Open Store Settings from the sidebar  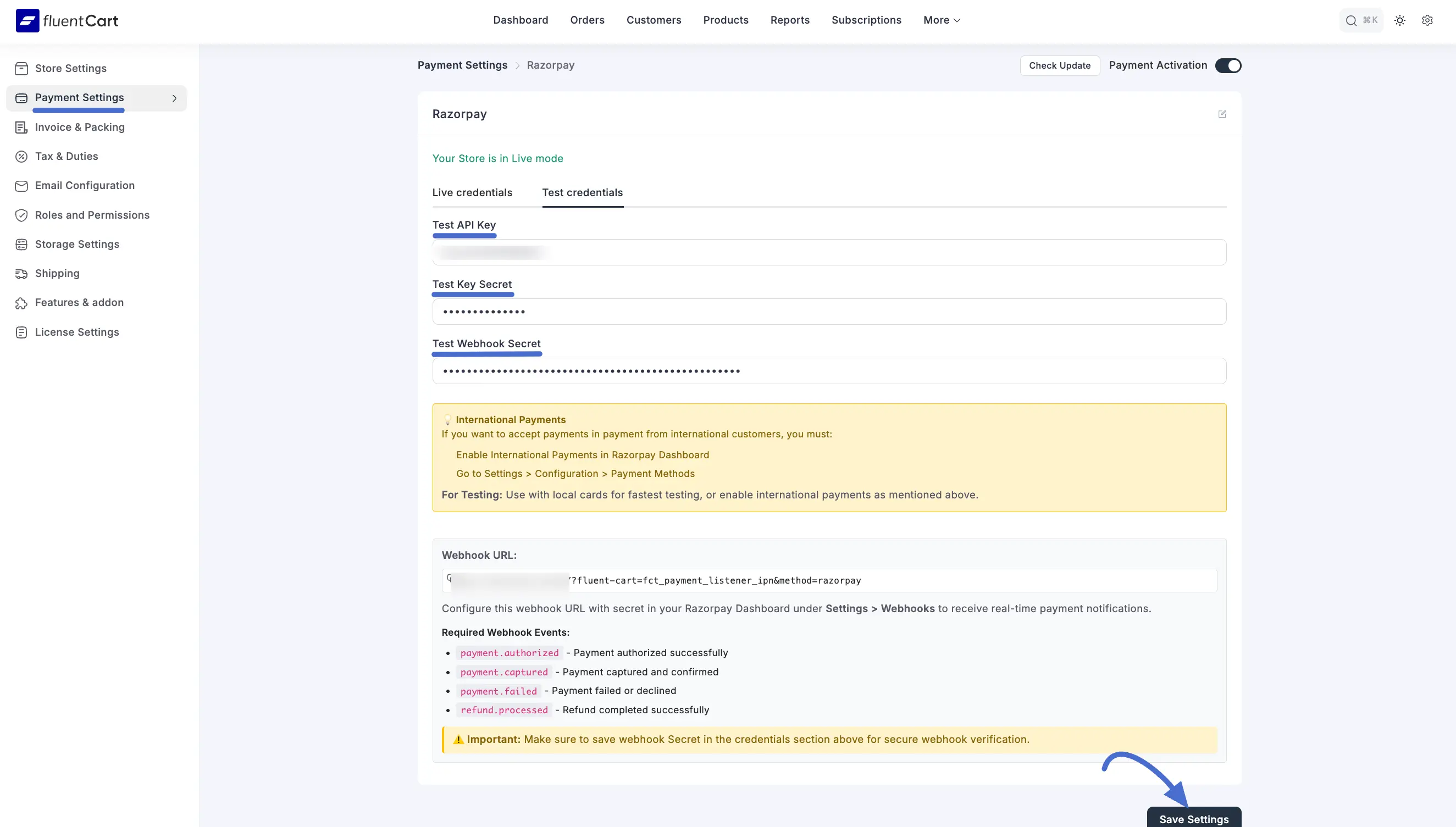click(70, 68)
